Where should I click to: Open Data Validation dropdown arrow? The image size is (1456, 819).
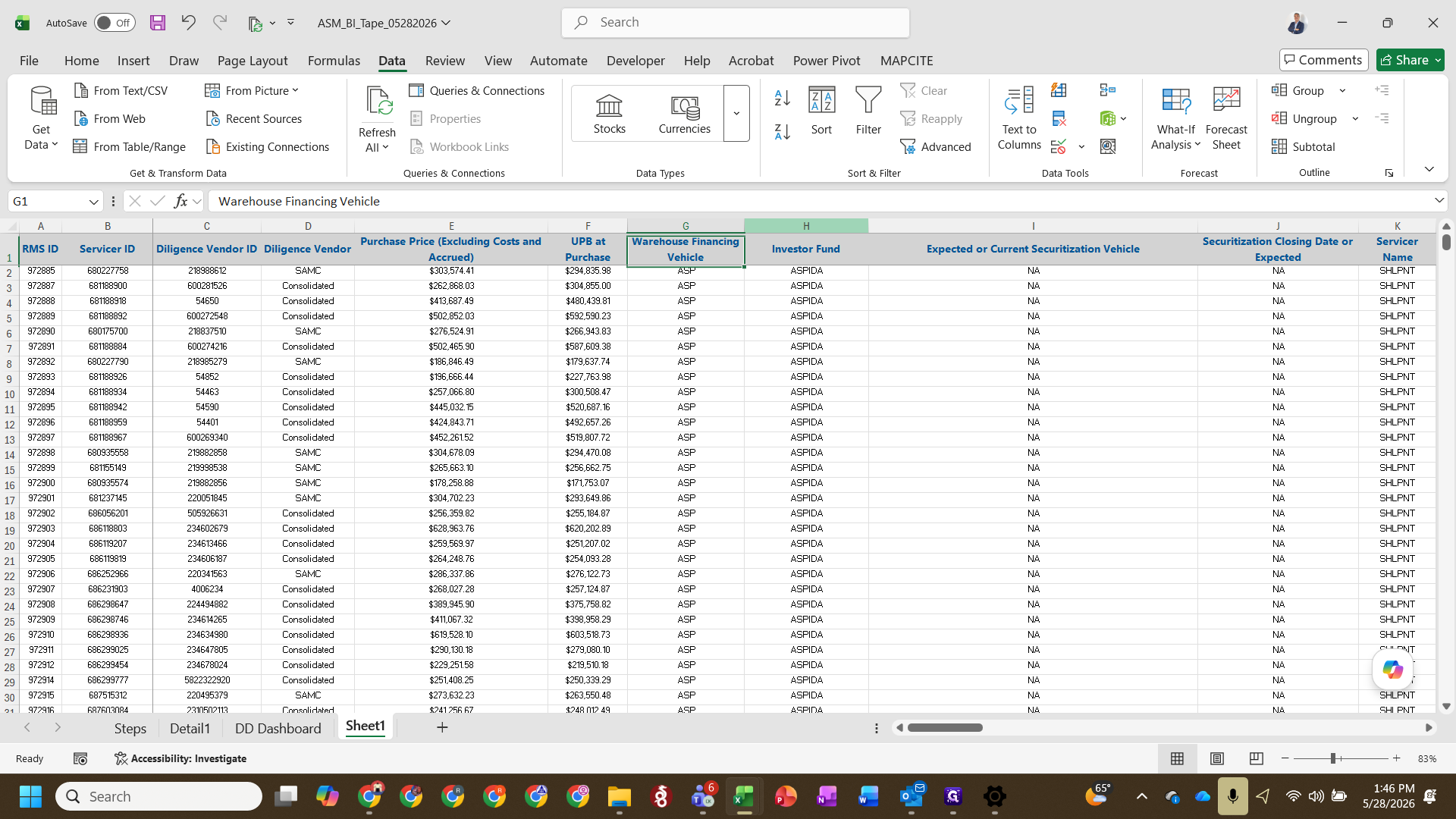(x=1081, y=146)
